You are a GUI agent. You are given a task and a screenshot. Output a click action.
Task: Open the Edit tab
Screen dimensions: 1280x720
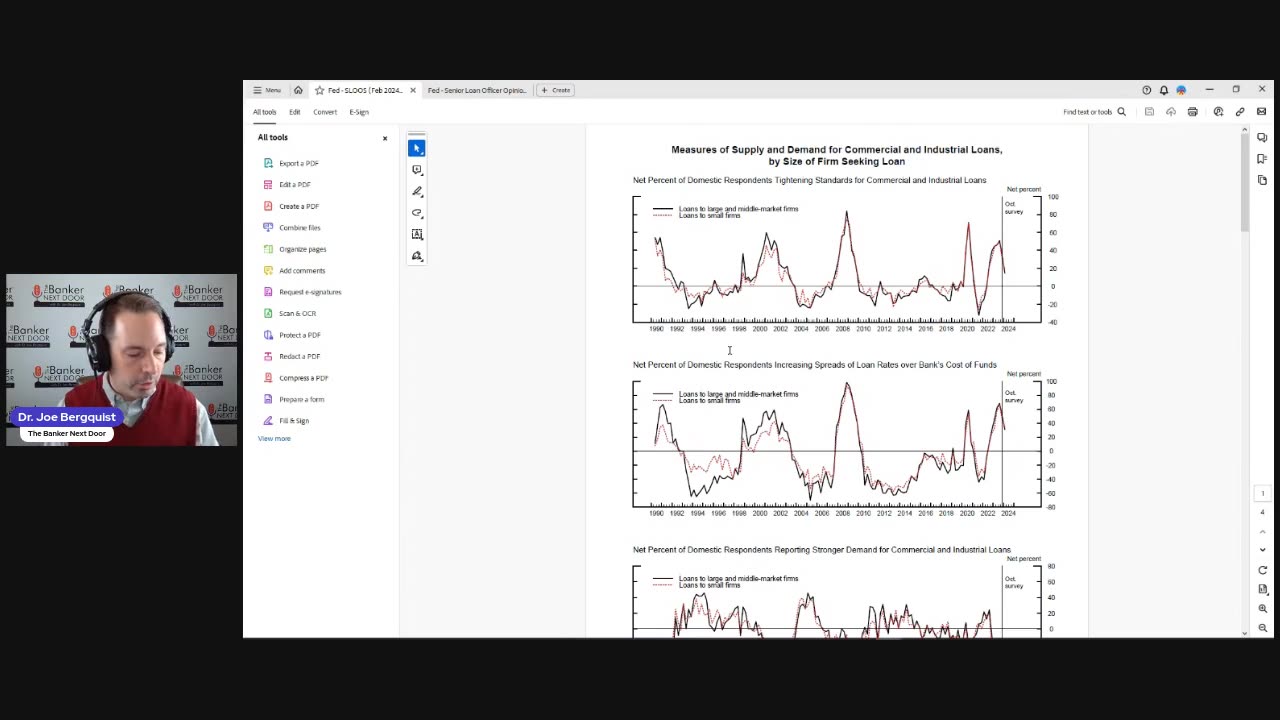295,112
